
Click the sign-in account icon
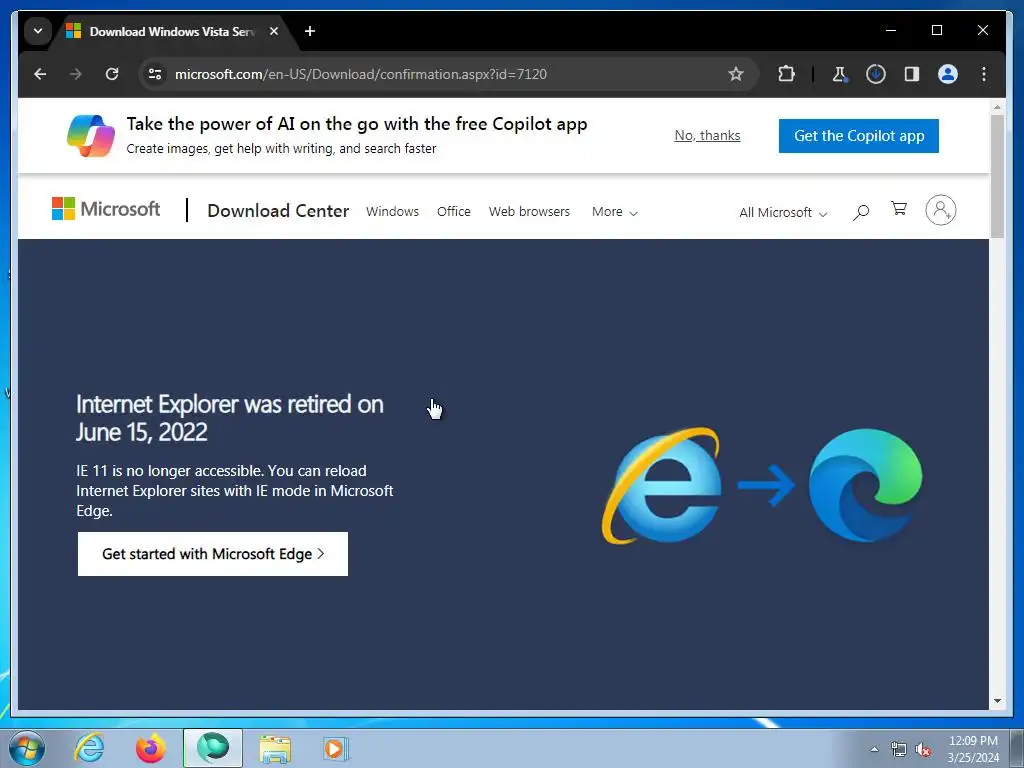pos(940,210)
